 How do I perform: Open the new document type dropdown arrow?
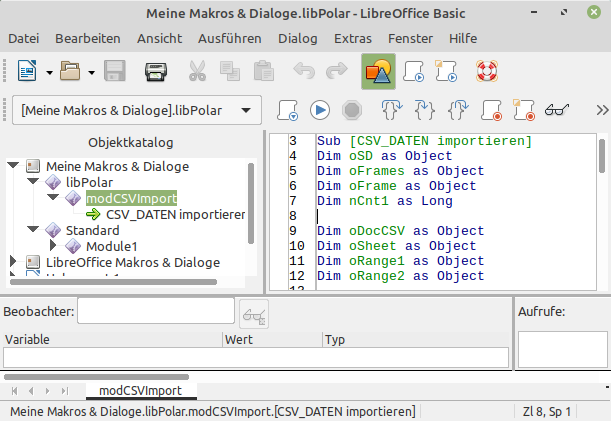click(x=49, y=73)
